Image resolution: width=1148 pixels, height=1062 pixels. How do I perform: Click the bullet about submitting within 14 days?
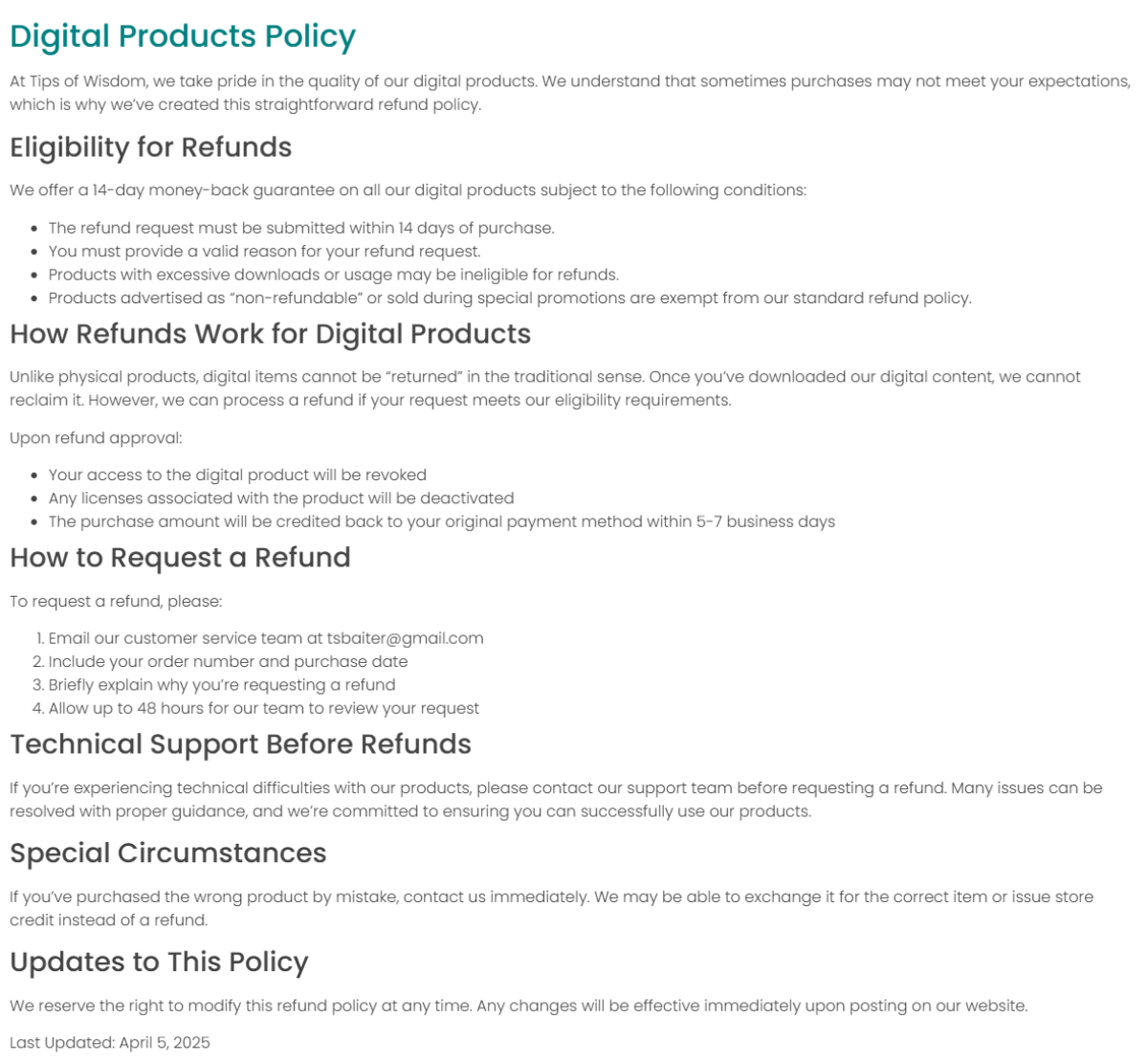point(301,228)
